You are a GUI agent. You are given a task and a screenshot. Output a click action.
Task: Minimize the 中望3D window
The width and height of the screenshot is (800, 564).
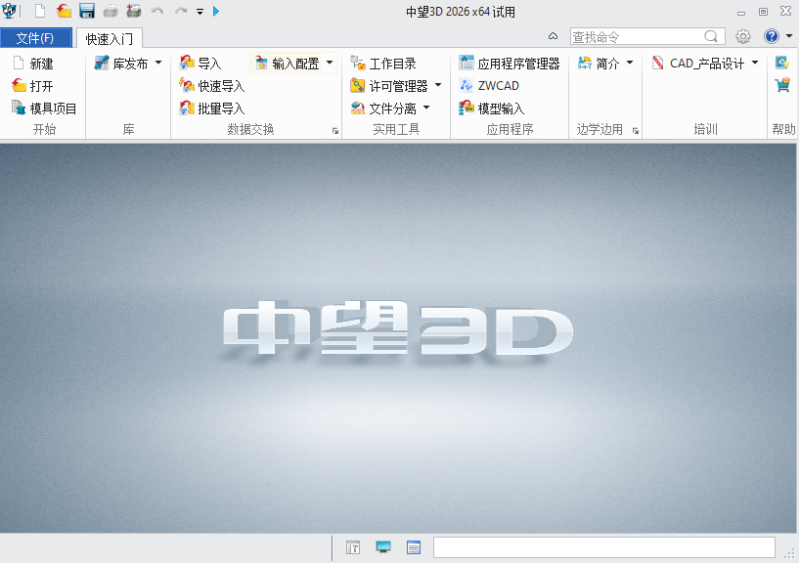[741, 13]
